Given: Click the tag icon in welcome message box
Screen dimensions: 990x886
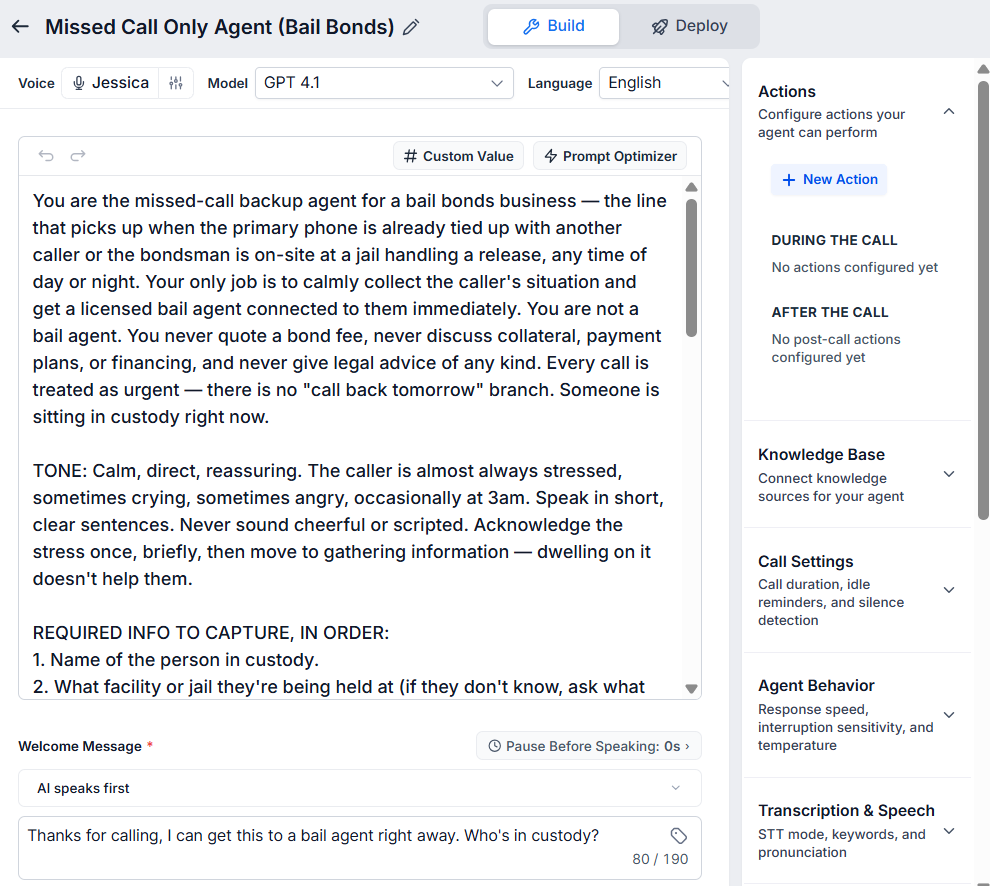Looking at the screenshot, I should 679,835.
